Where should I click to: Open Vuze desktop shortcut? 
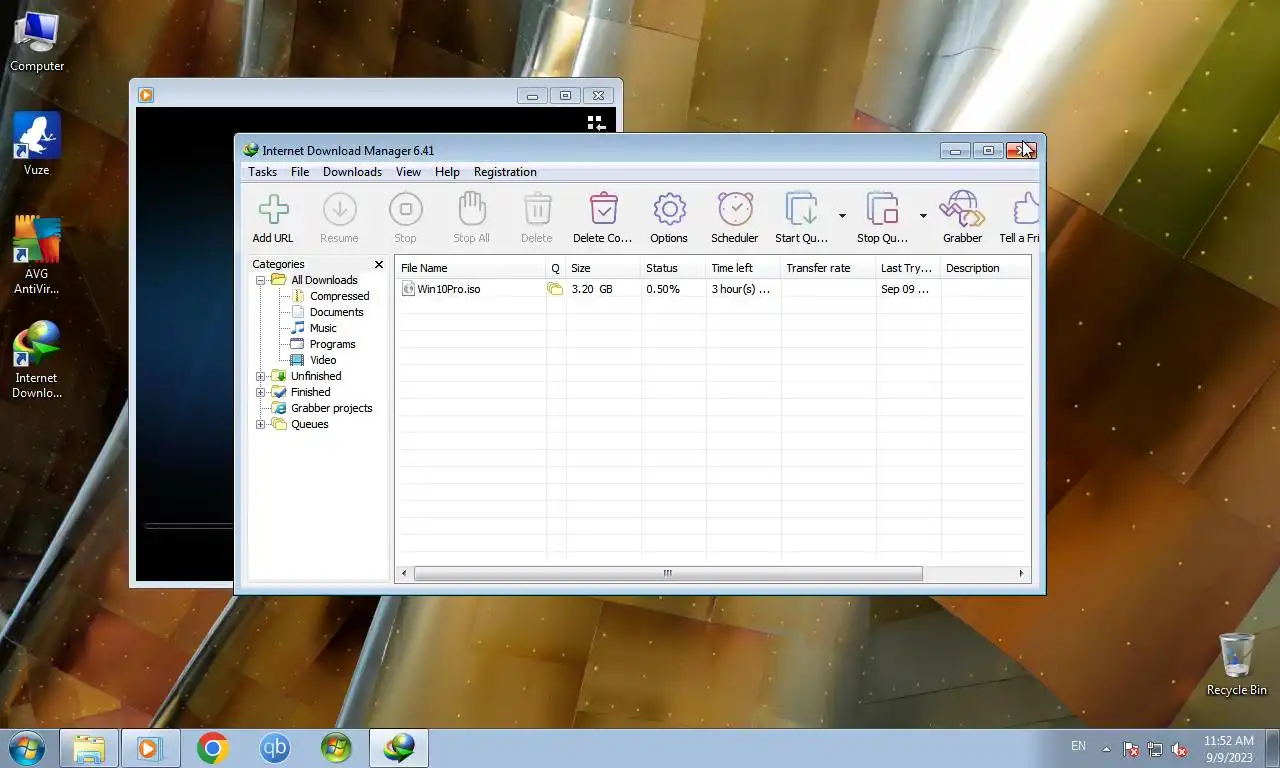coord(37,145)
